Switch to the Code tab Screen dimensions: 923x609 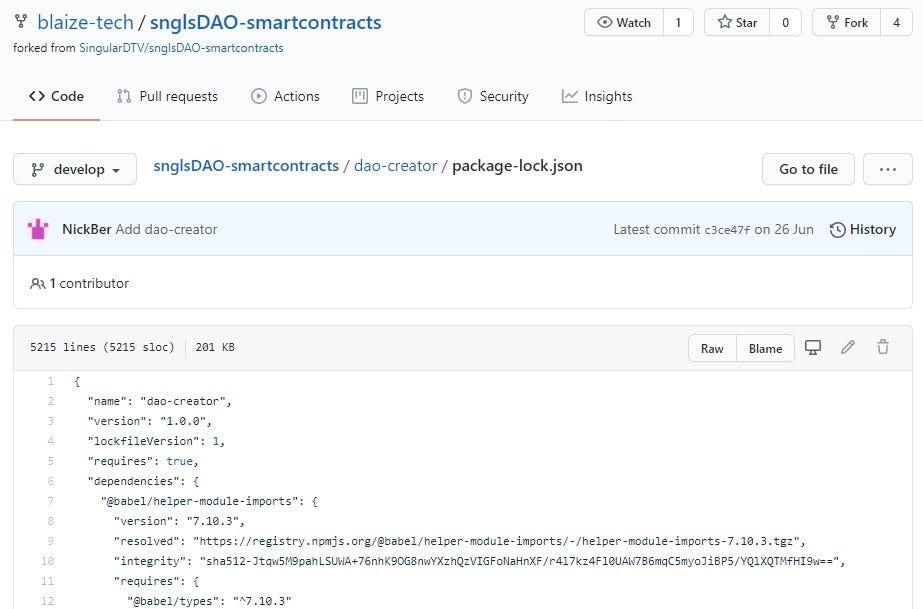(x=57, y=96)
